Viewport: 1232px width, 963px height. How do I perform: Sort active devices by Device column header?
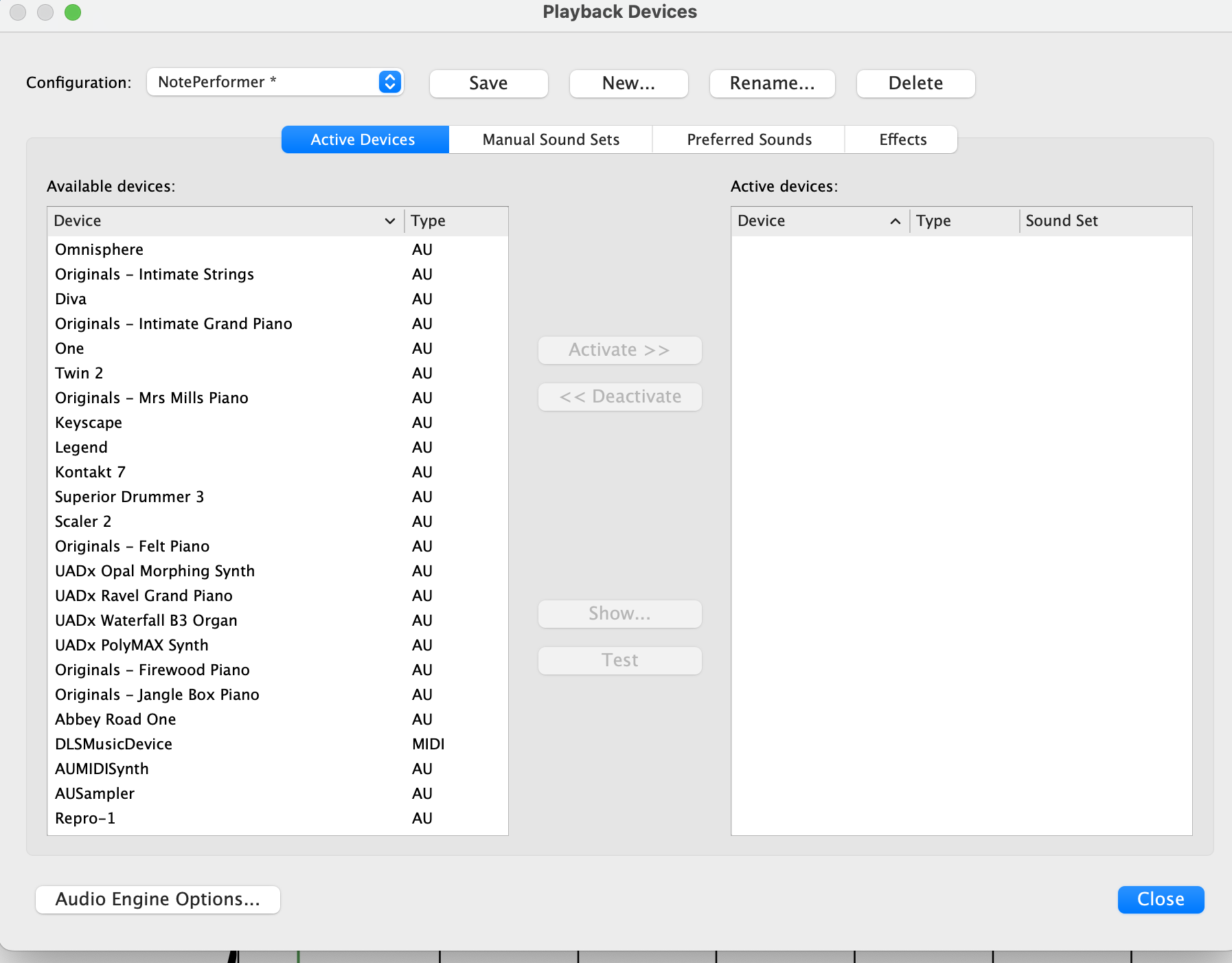click(820, 221)
